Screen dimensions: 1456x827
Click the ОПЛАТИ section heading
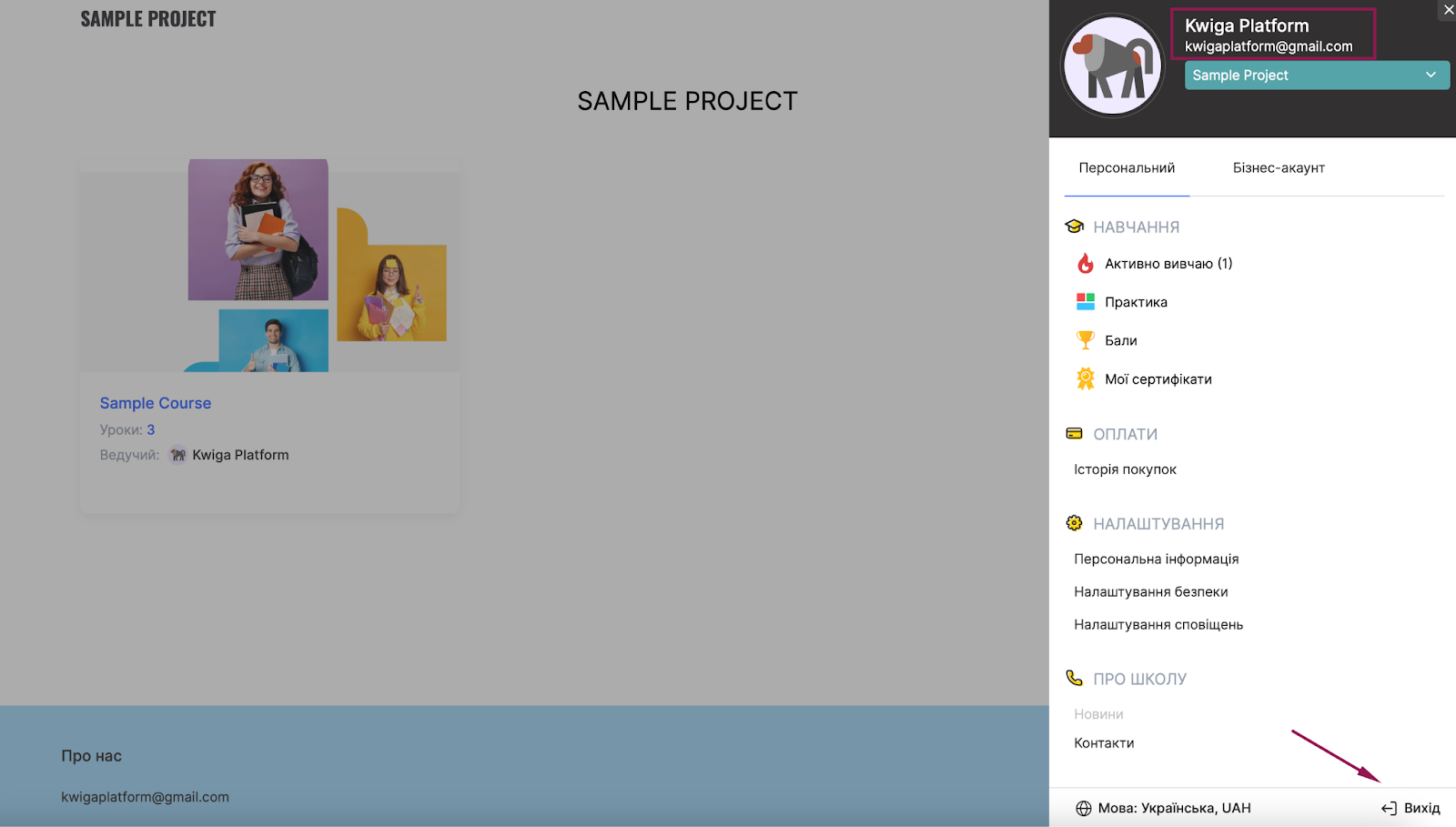(1125, 435)
